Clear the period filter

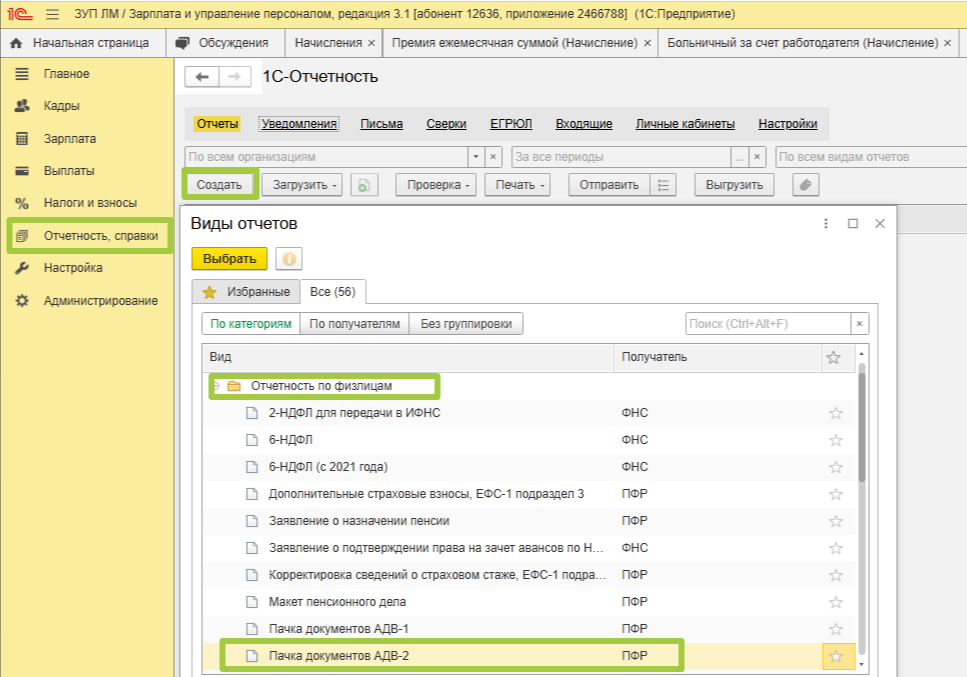tap(757, 157)
